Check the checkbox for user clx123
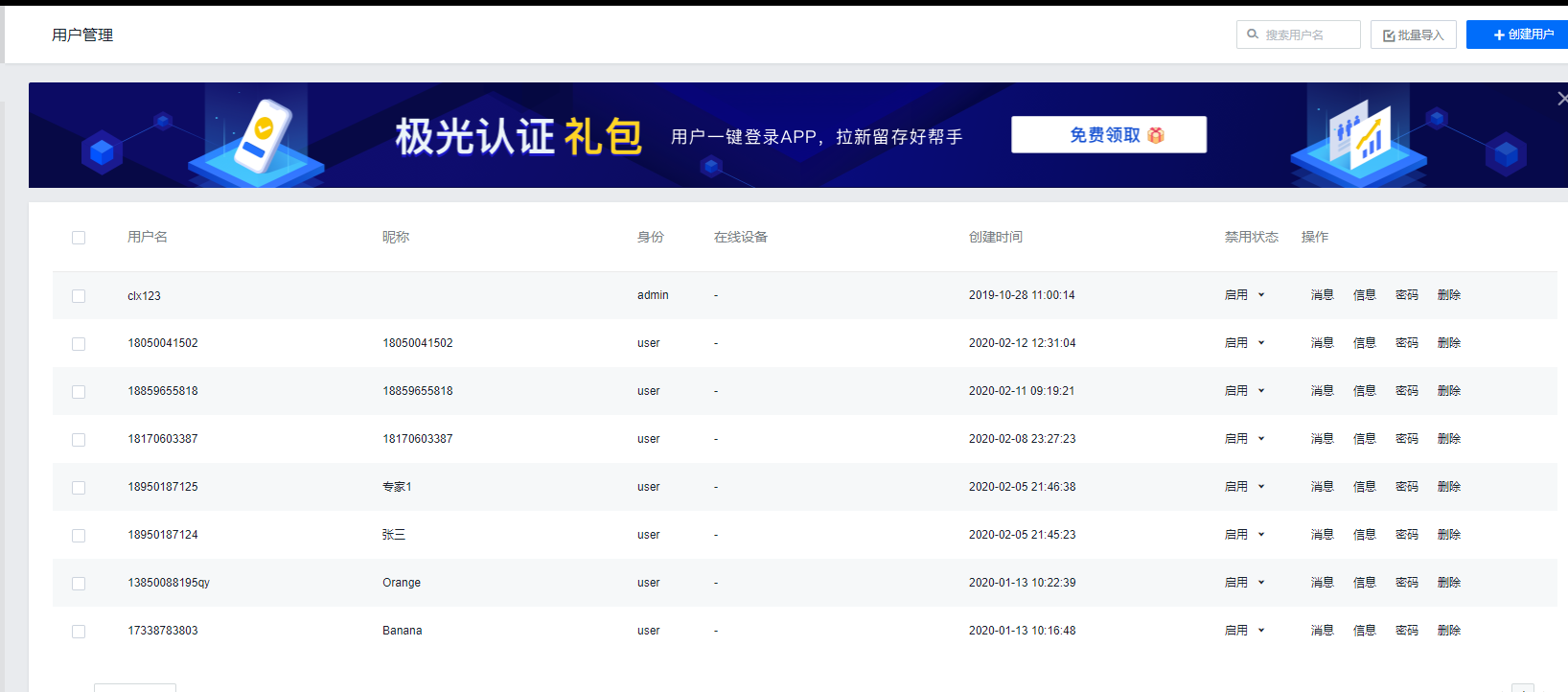Image resolution: width=1568 pixels, height=692 pixels. pyautogui.click(x=79, y=296)
